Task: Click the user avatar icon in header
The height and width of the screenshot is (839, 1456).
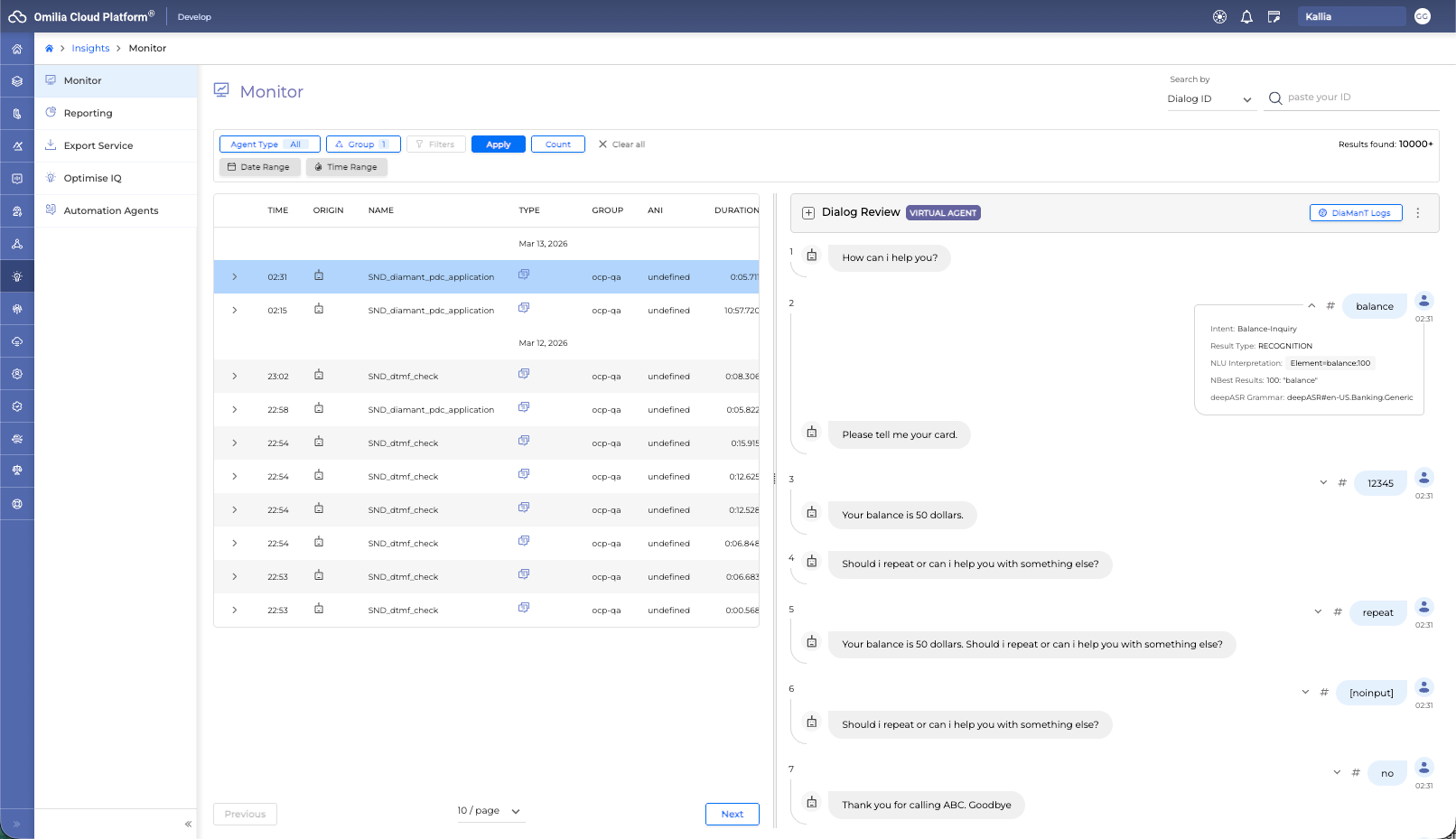Action: 1422,17
